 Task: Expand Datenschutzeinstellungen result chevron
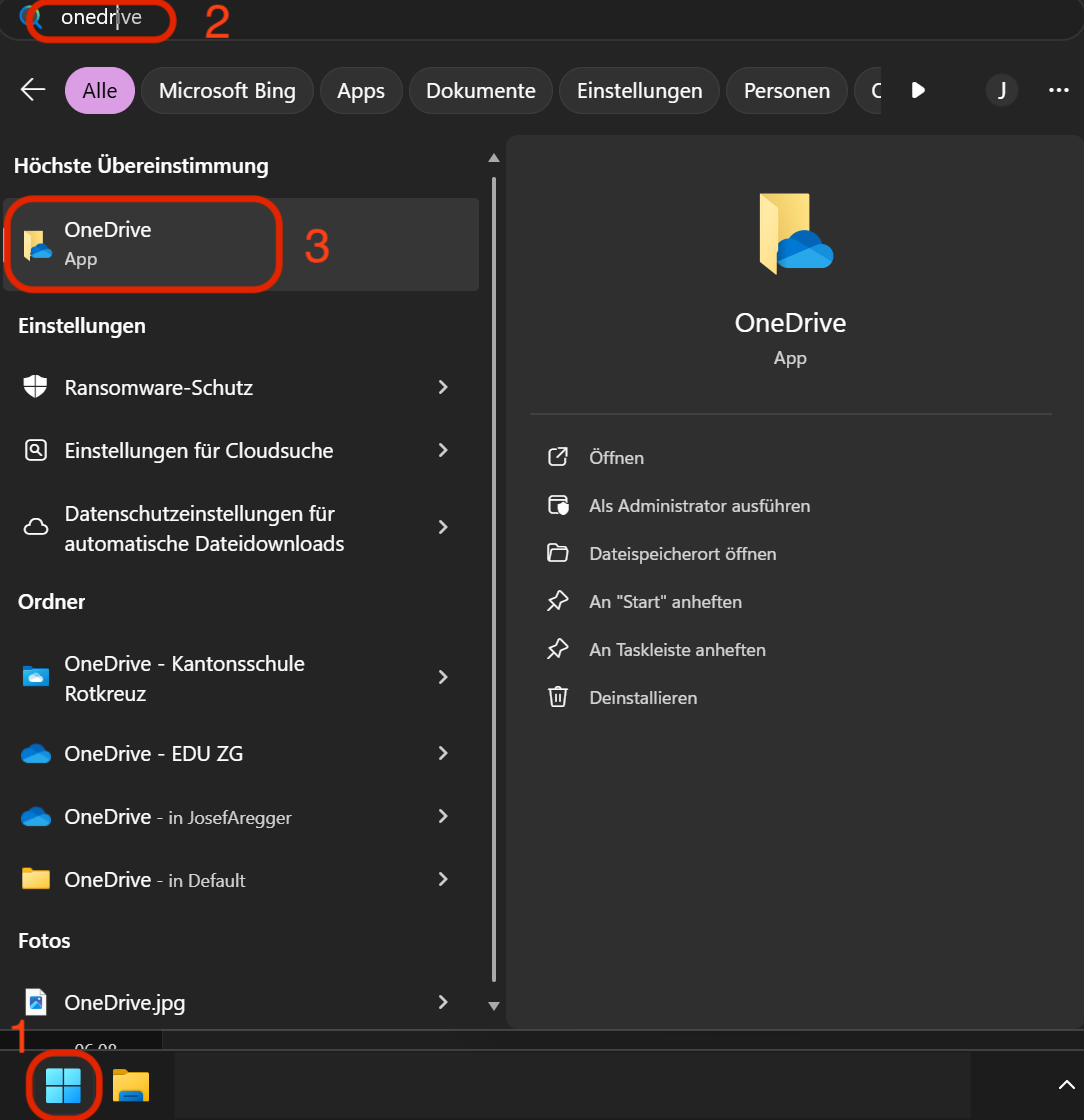[x=443, y=527]
